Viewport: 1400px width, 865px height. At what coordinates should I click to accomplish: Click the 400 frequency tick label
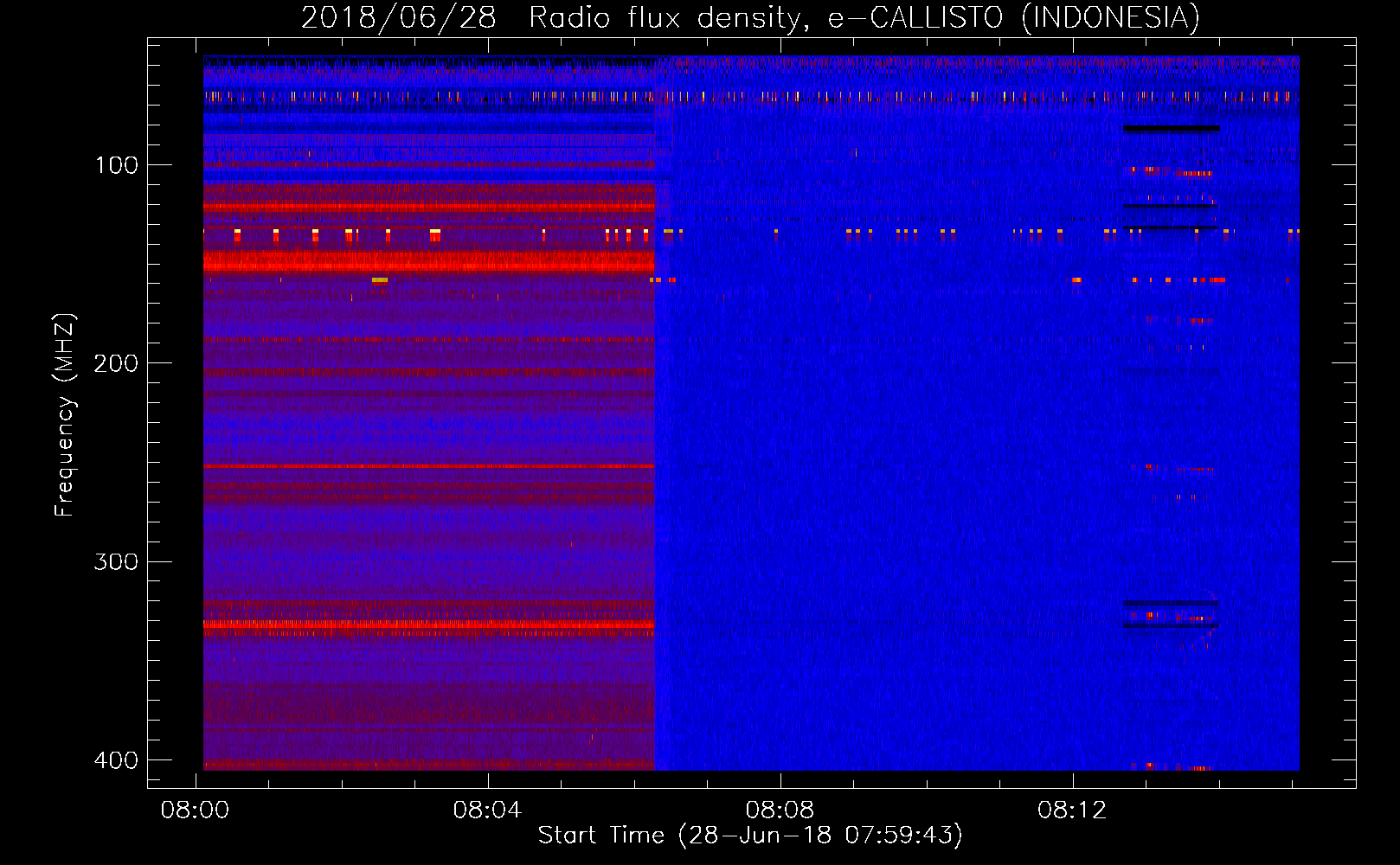pyautogui.click(x=116, y=760)
